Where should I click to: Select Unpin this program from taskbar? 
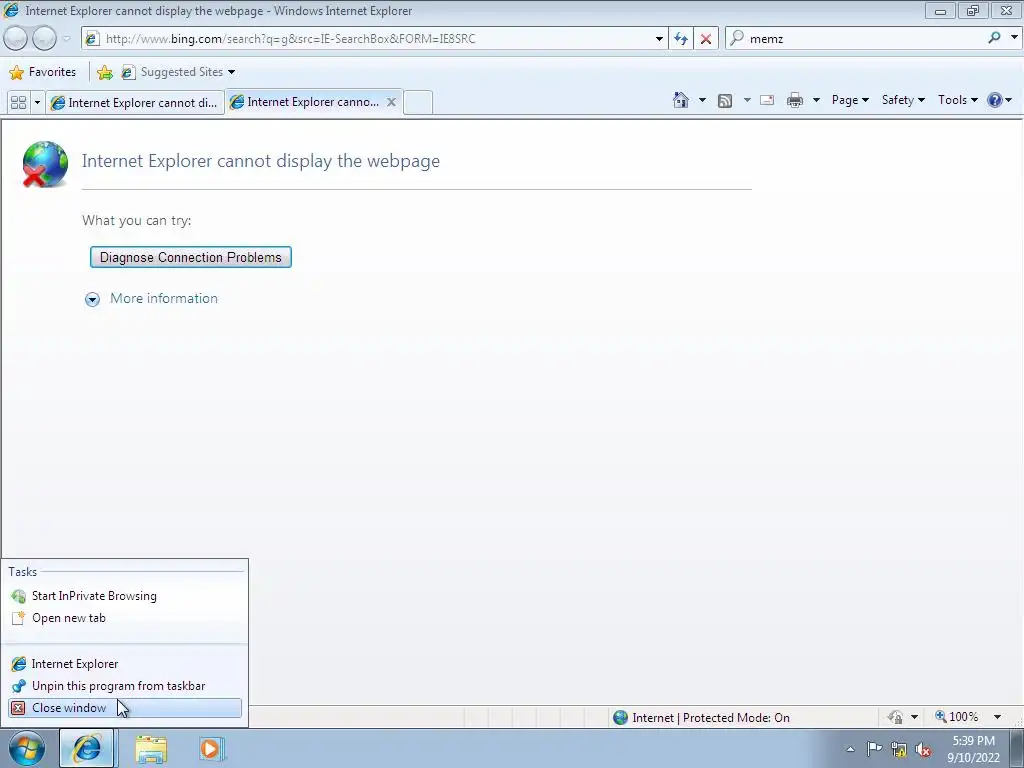[x=125, y=686]
